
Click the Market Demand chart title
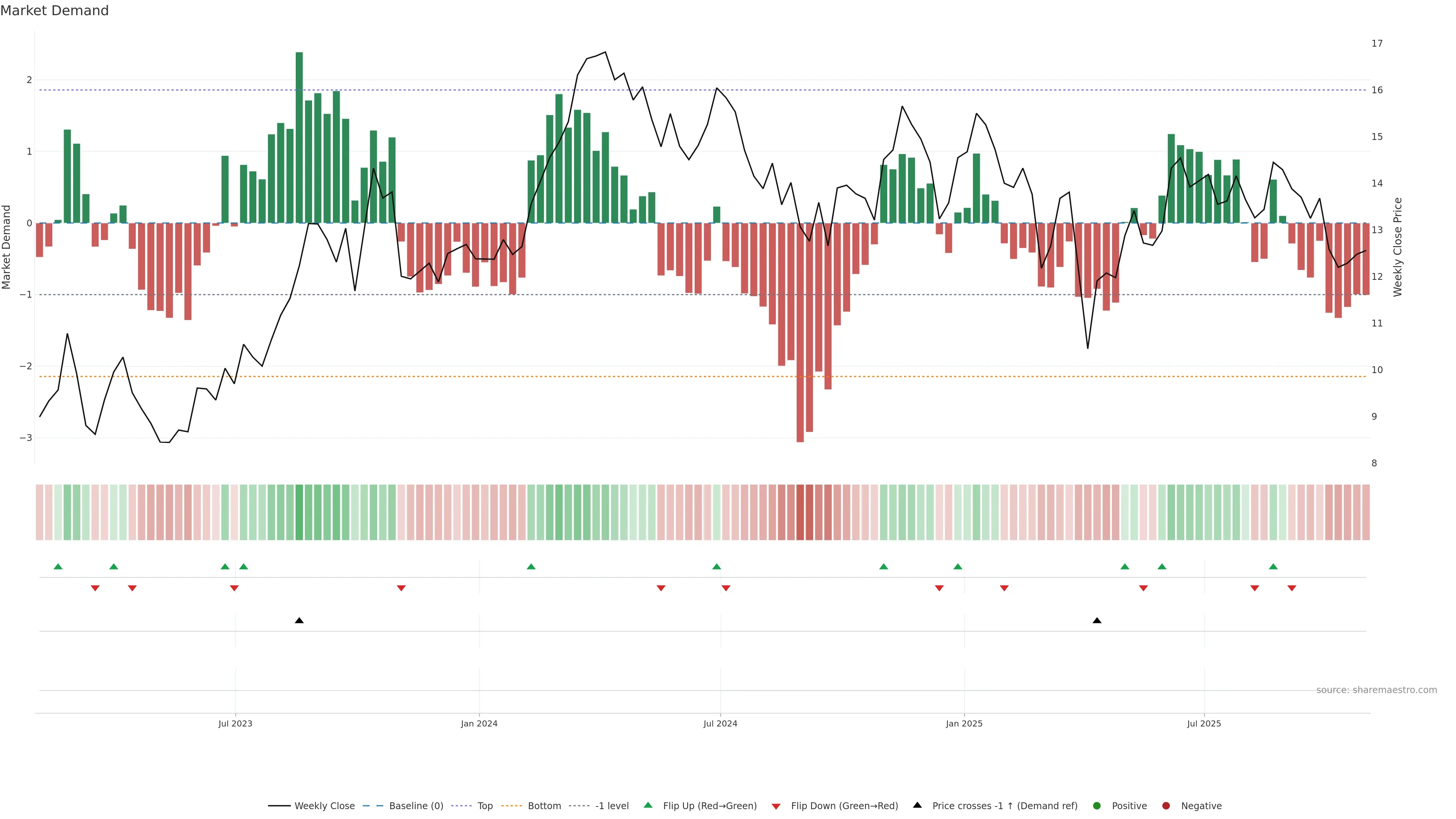pos(54,11)
